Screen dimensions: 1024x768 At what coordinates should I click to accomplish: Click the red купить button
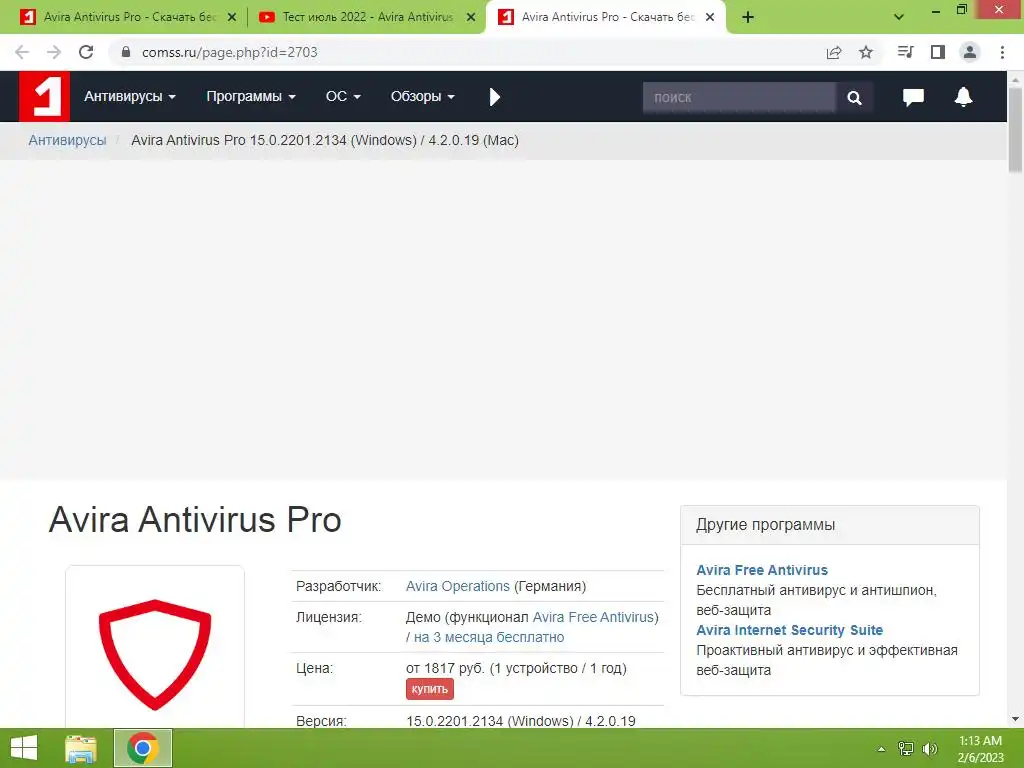pyautogui.click(x=429, y=689)
